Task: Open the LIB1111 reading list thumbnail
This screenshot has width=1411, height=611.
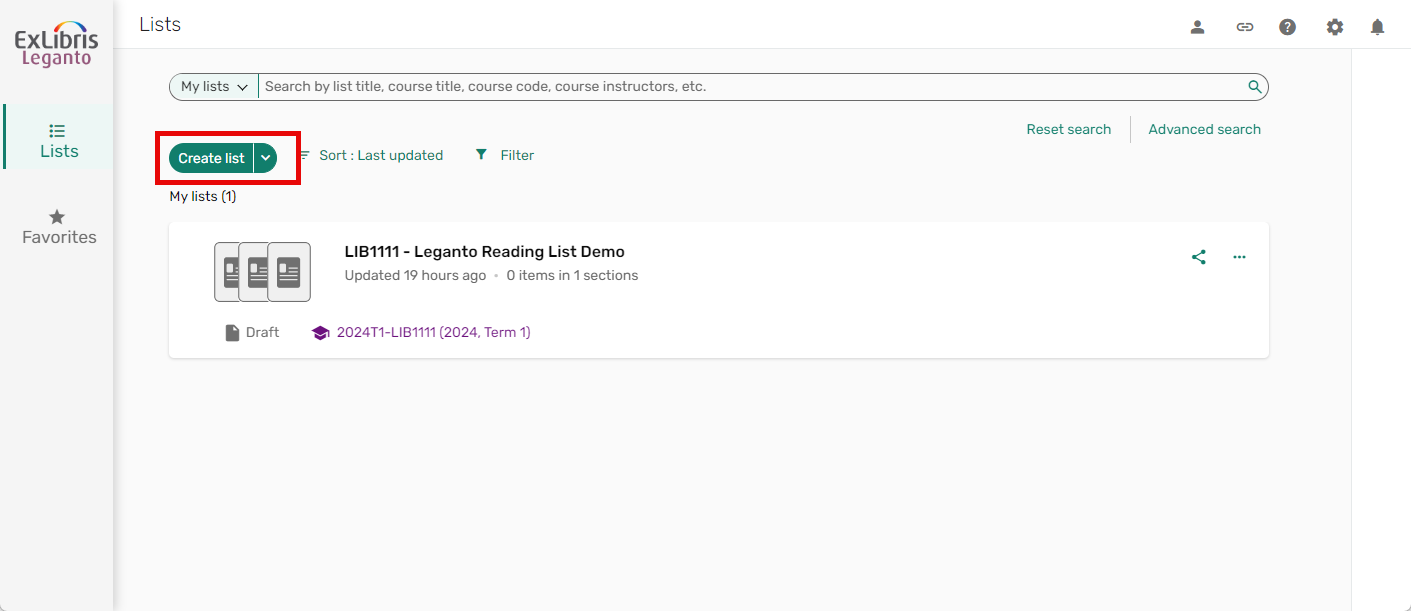Action: [x=261, y=271]
